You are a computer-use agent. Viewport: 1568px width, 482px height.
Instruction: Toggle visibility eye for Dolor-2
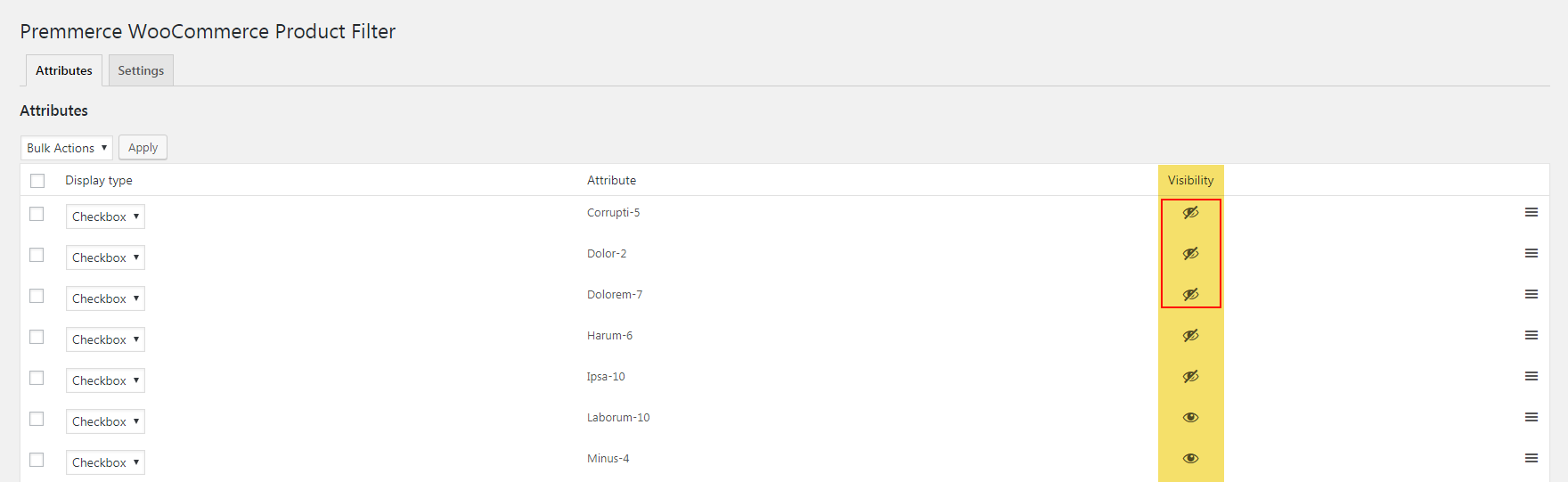[1190, 254]
